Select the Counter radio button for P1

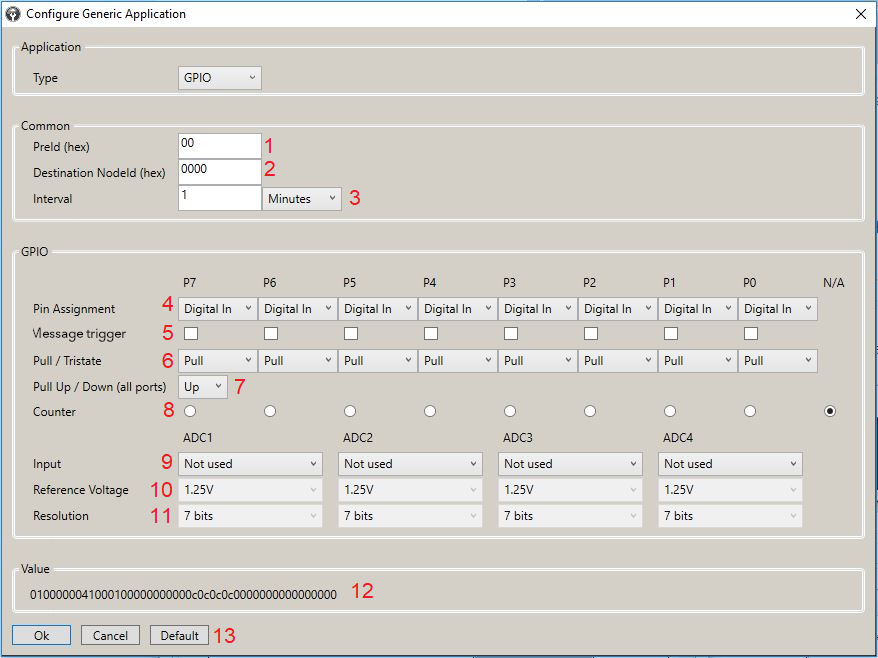[x=670, y=412]
